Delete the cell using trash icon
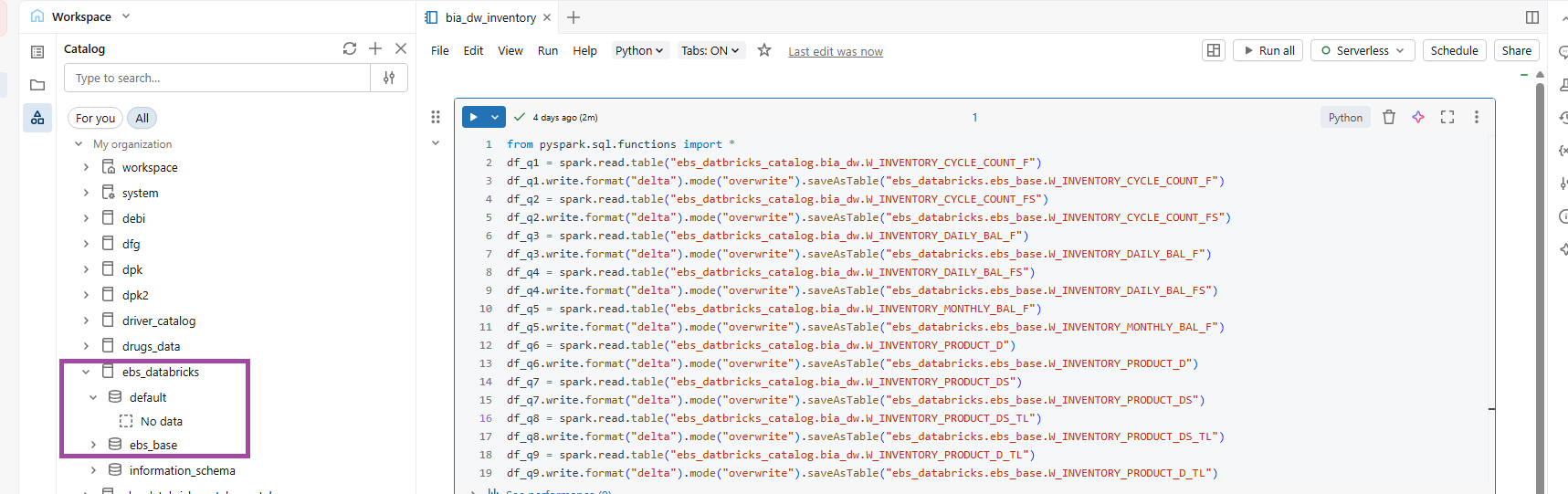This screenshot has height=494, width=1568. pyautogui.click(x=1389, y=117)
